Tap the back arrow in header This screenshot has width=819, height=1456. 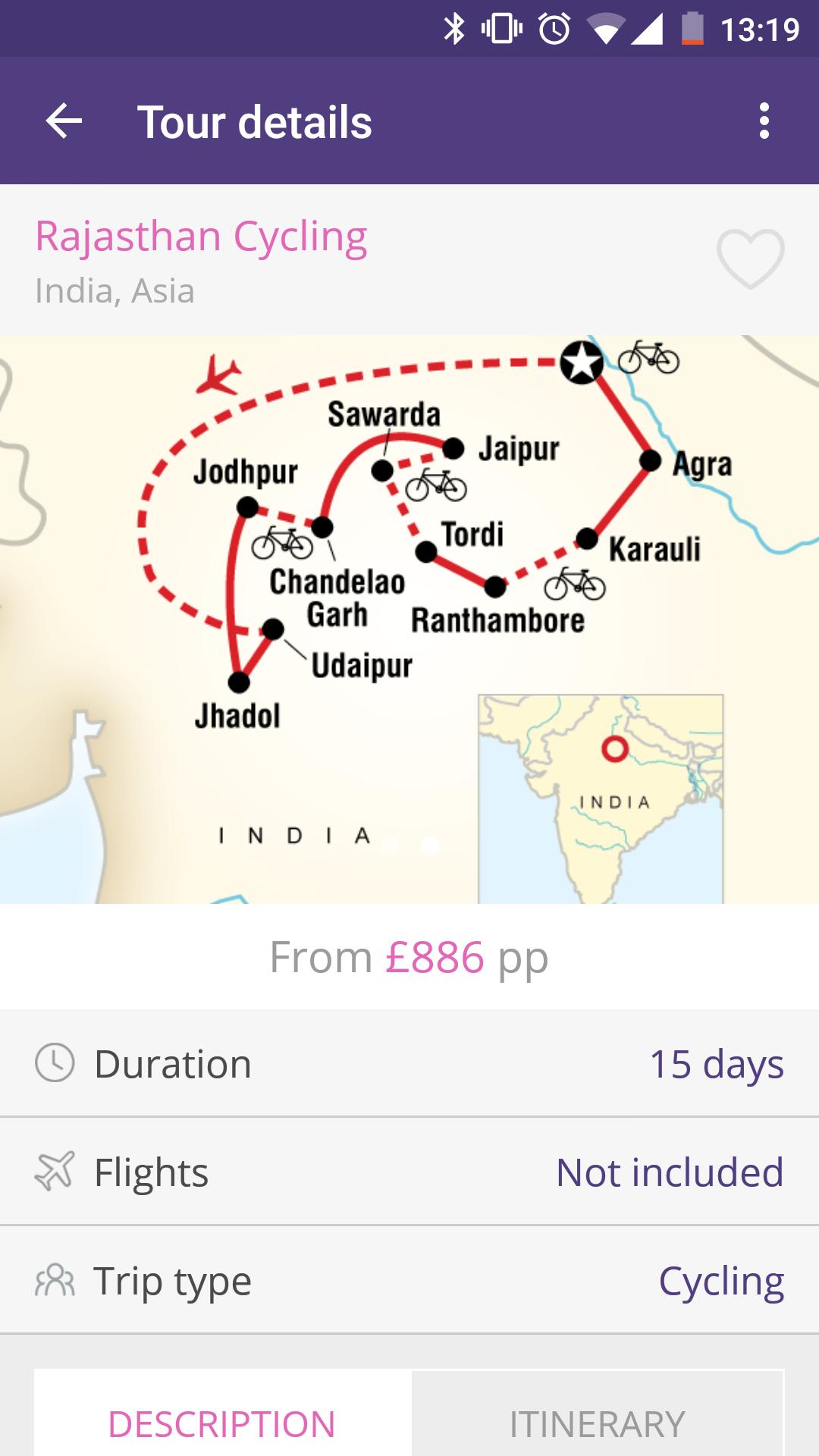pyautogui.click(x=64, y=121)
